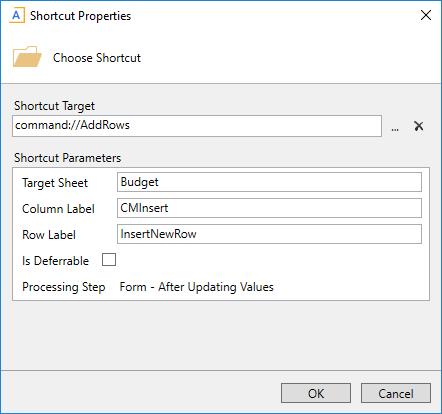442x414 pixels.
Task: Select the Column Label field with CMInsert
Action: pyautogui.click(x=269, y=208)
